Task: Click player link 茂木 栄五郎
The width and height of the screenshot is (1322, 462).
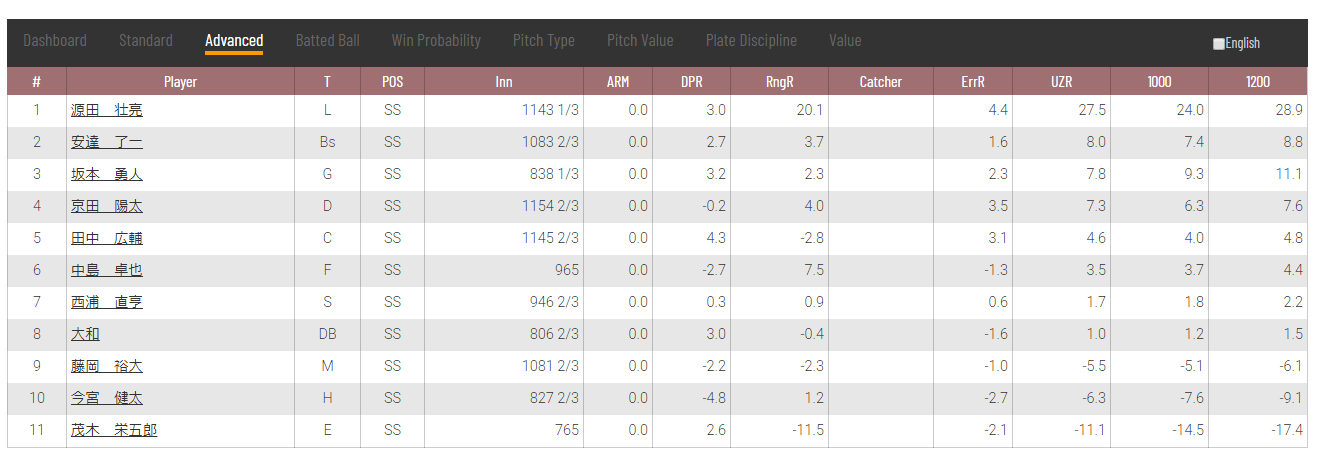Action: click(x=113, y=430)
